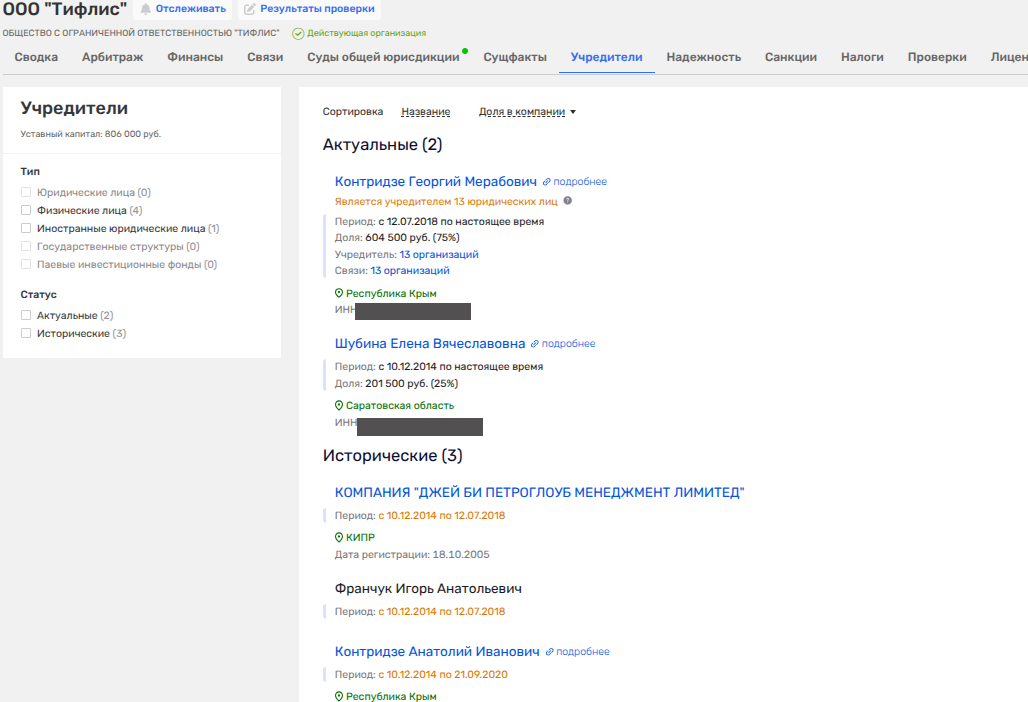Click the Результаты проверки button
The height and width of the screenshot is (702, 1028).
[309, 9]
